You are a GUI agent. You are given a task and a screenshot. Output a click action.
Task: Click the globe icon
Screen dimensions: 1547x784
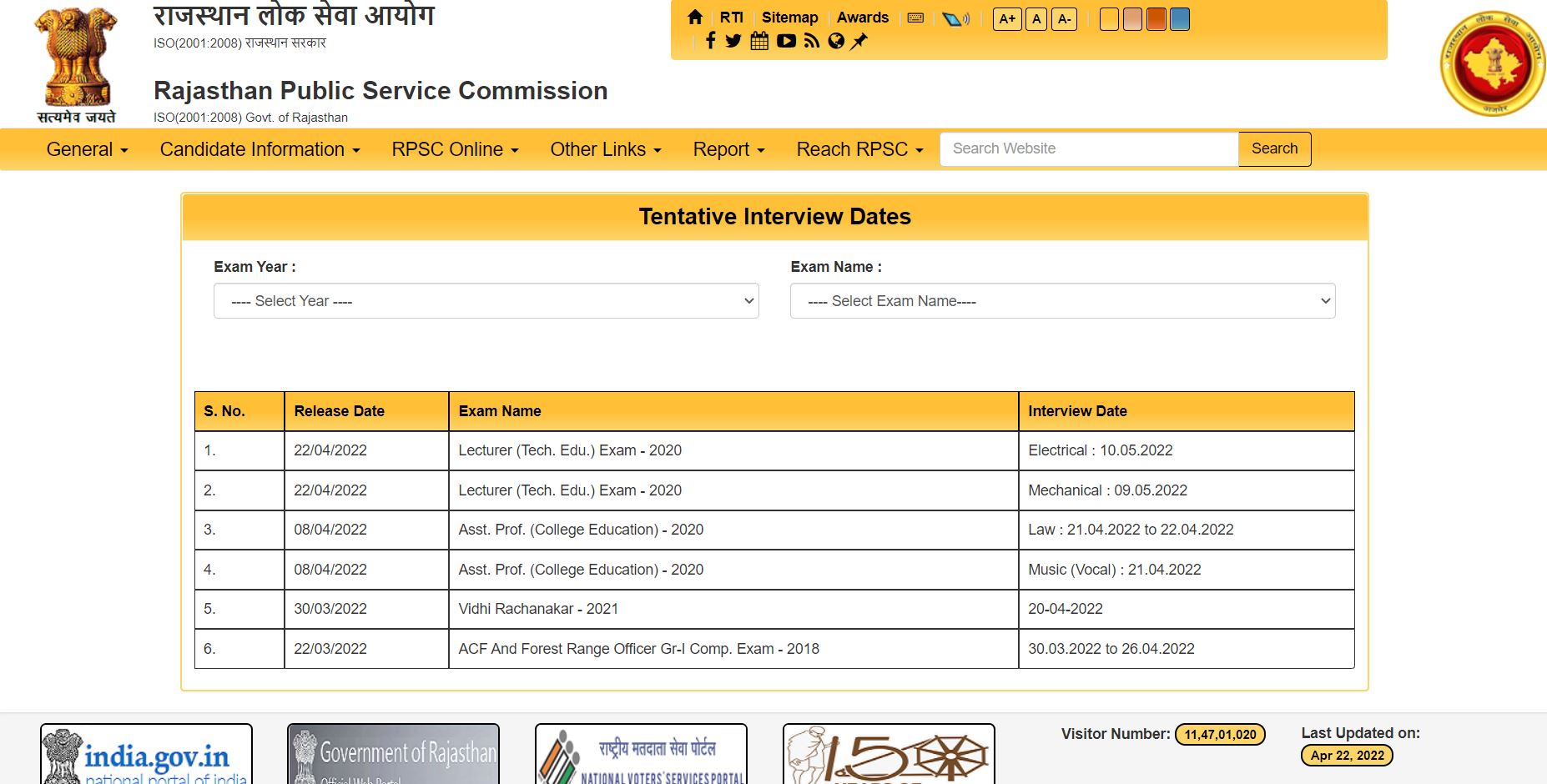click(836, 41)
